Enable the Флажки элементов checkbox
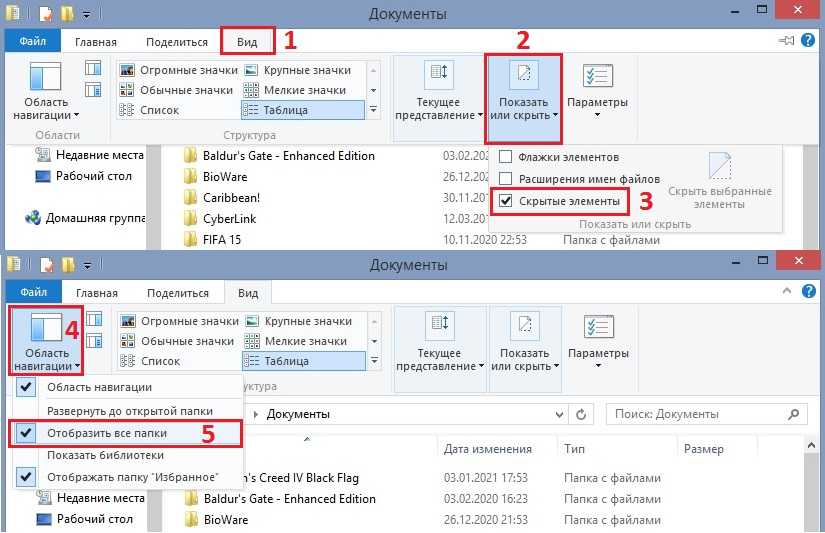 coord(506,157)
